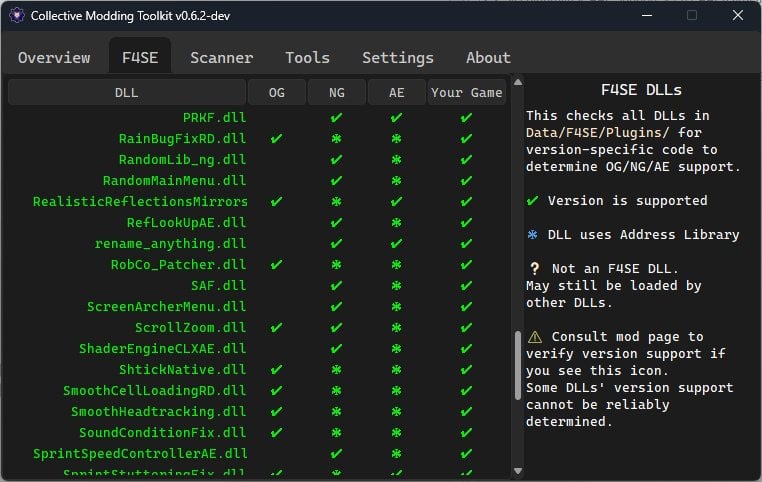The image size is (762, 482).
Task: Click NG checkmark for PRKF.dll
Action: click(336, 118)
